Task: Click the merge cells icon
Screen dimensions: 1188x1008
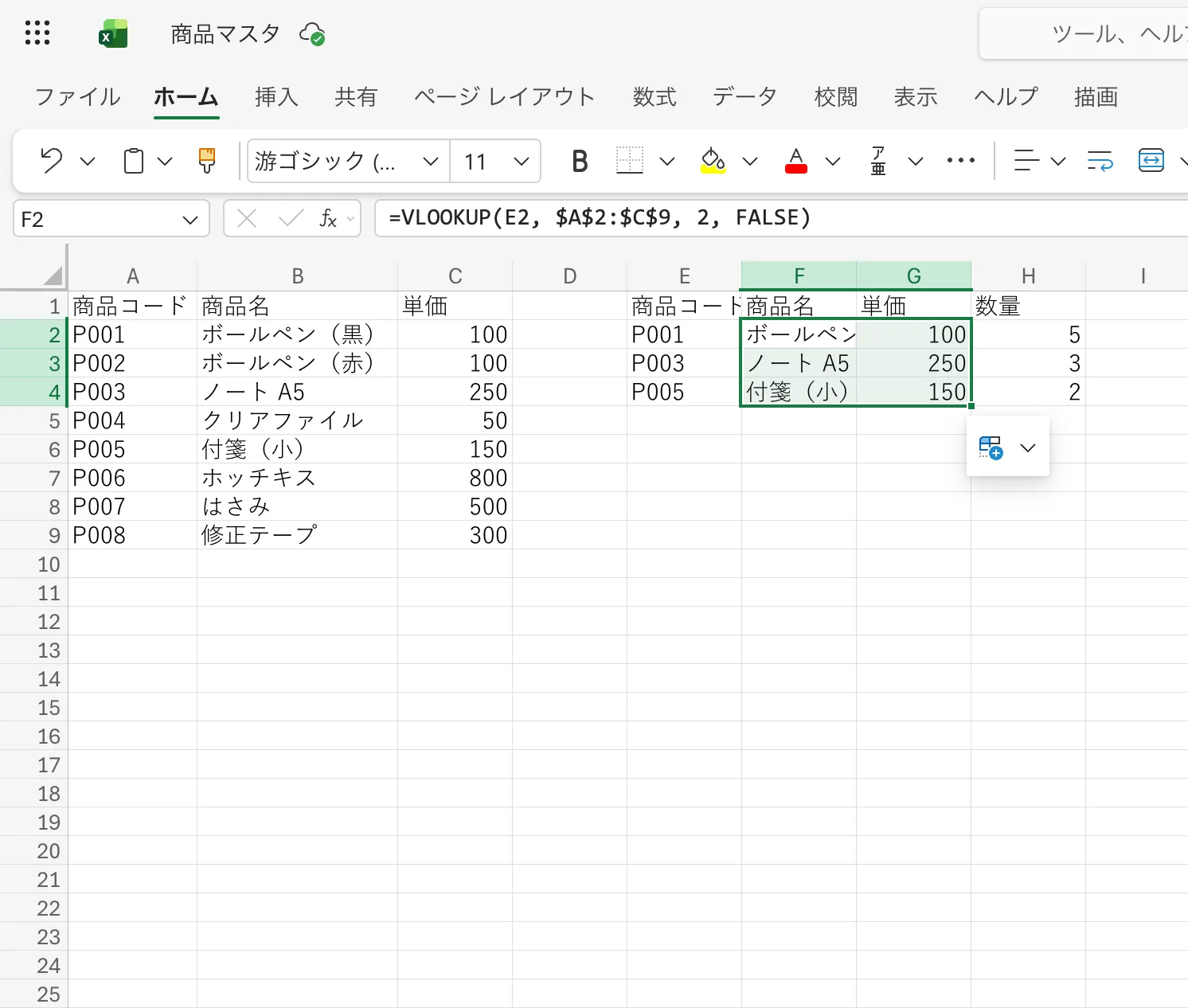Action: click(x=1151, y=161)
